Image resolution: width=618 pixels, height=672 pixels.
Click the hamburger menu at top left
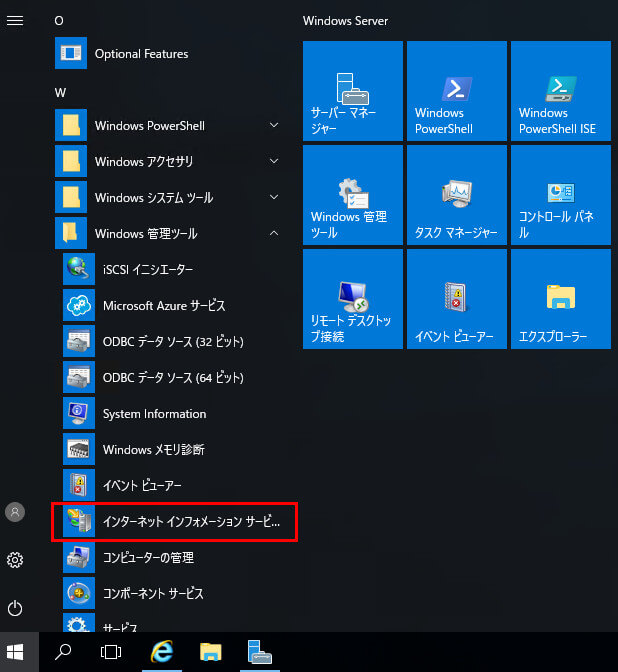(15, 20)
